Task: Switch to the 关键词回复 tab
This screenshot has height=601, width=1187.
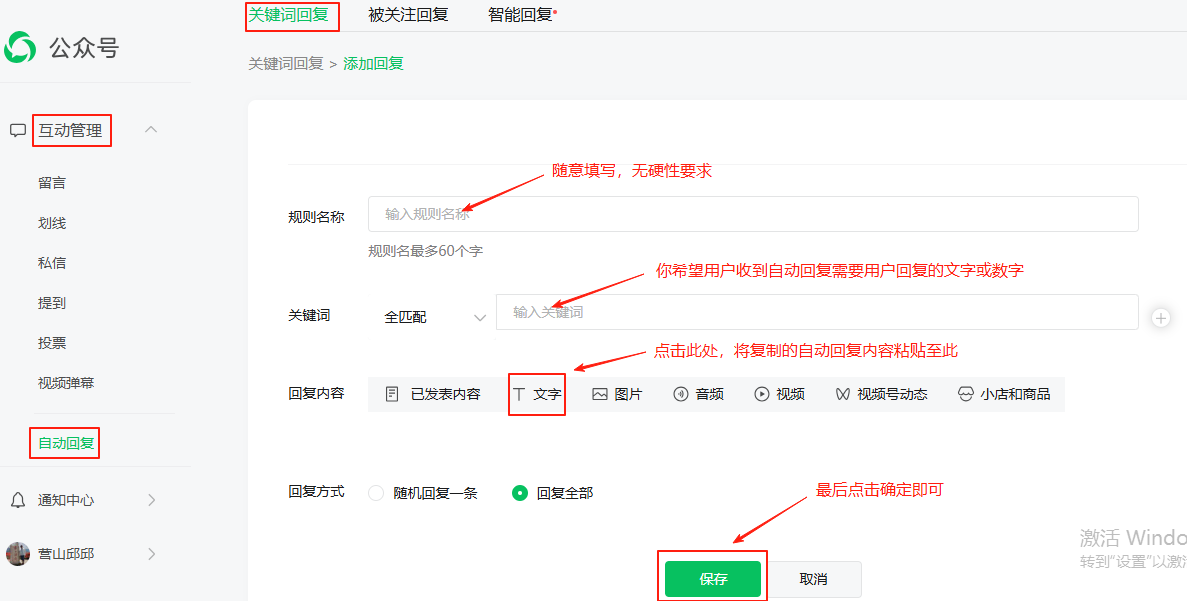Action: [x=288, y=14]
